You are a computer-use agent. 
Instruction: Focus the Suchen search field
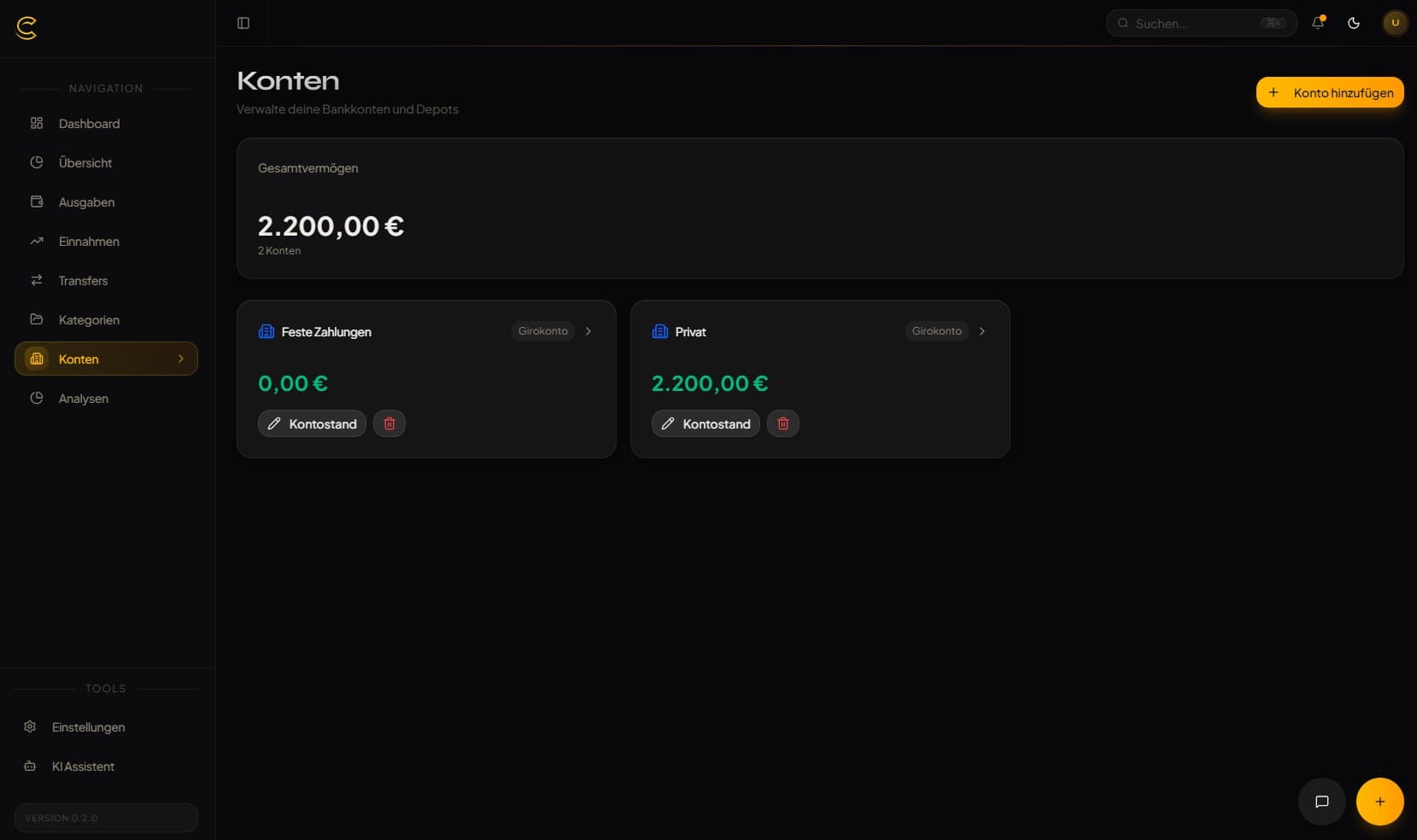pos(1196,23)
